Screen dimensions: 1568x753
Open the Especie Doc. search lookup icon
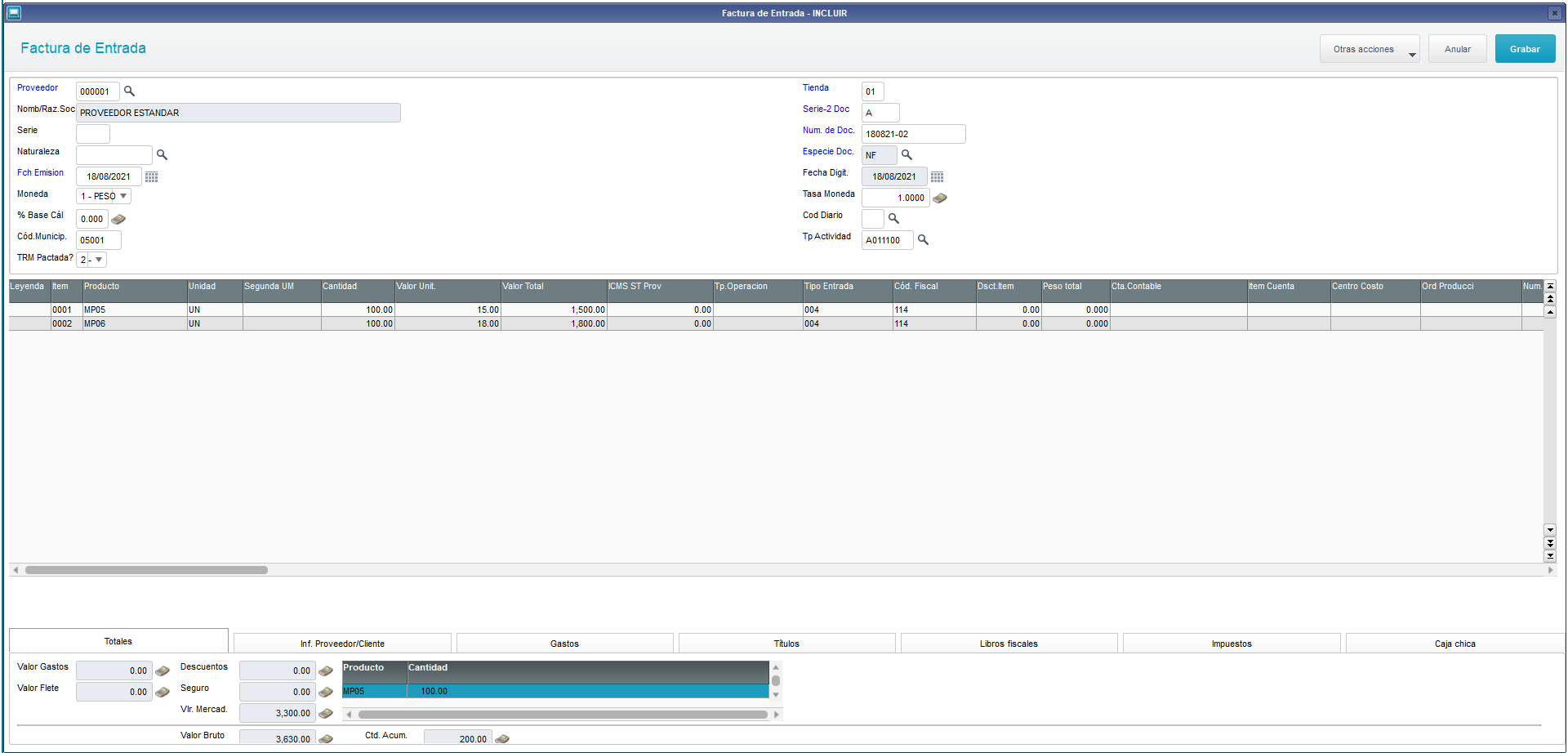[x=906, y=155]
